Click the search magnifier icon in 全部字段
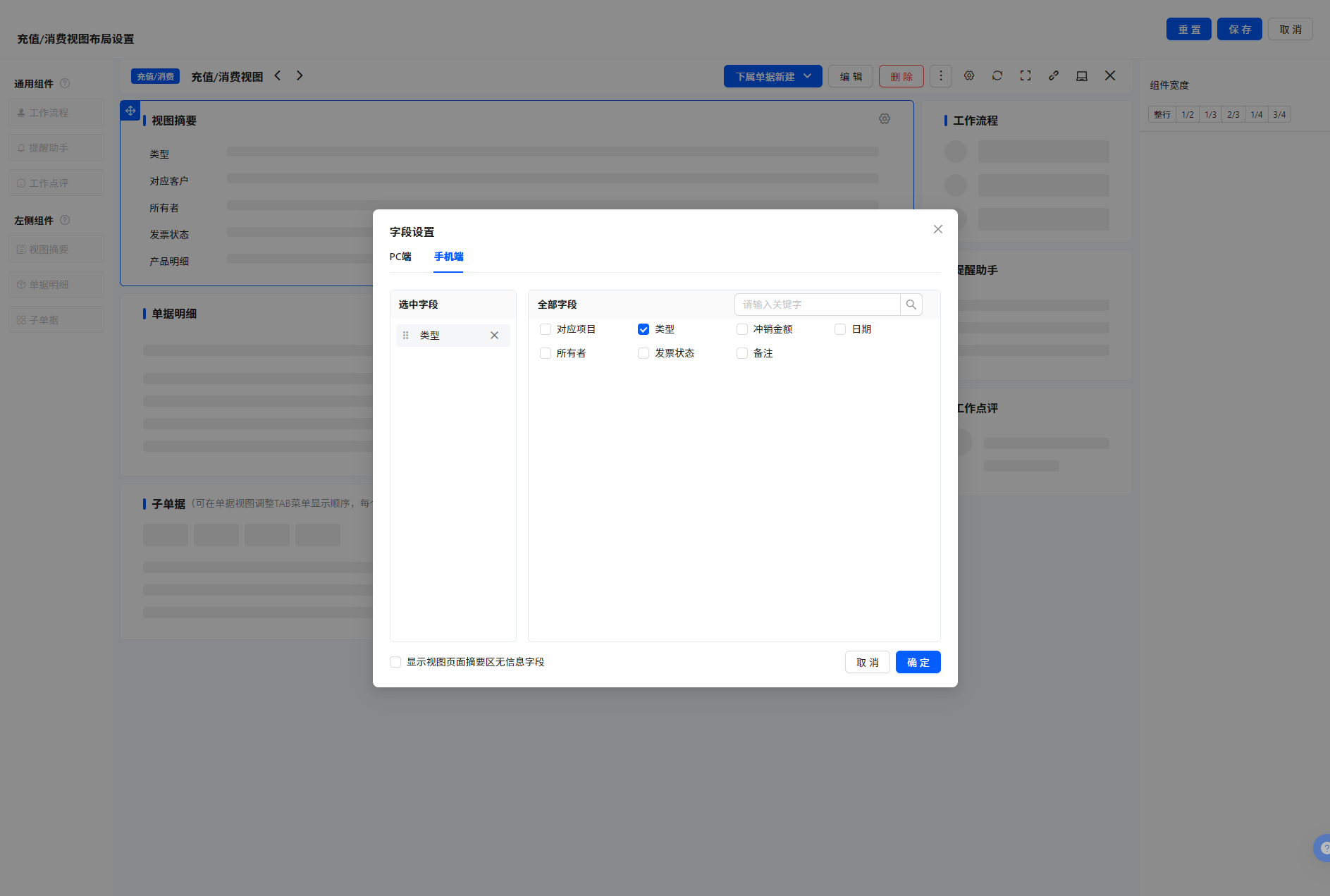 pyautogui.click(x=911, y=305)
